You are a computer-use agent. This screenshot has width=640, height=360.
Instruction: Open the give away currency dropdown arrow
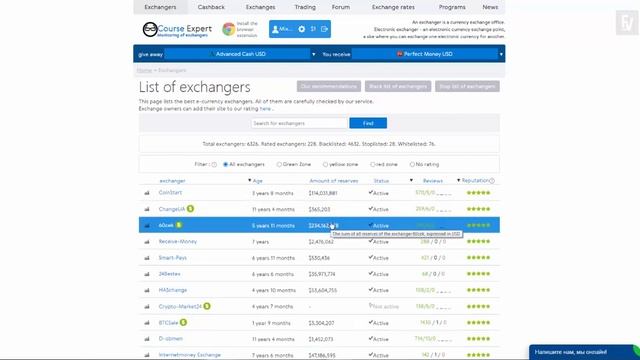(313, 54)
